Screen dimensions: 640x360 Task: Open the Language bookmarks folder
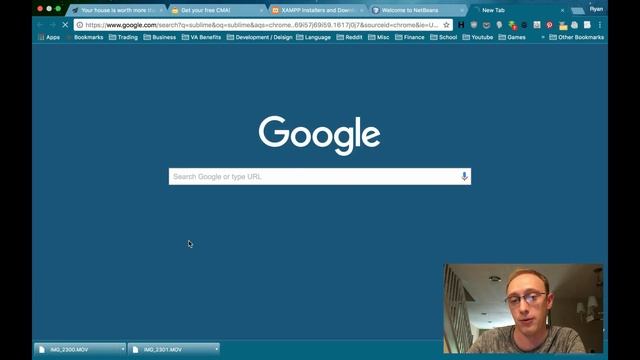pyautogui.click(x=313, y=37)
